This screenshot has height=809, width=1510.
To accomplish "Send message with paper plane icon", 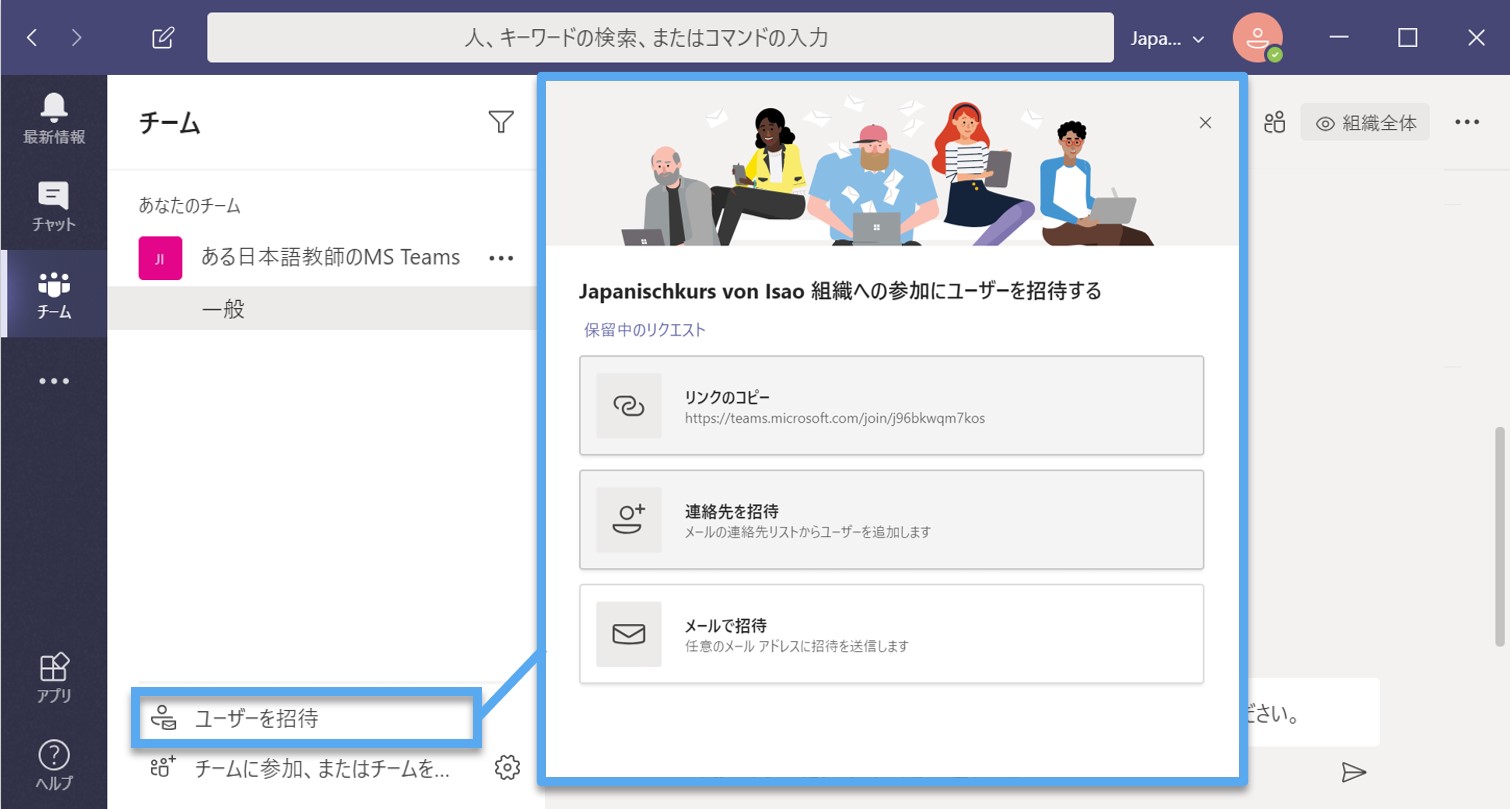I will click(1353, 771).
